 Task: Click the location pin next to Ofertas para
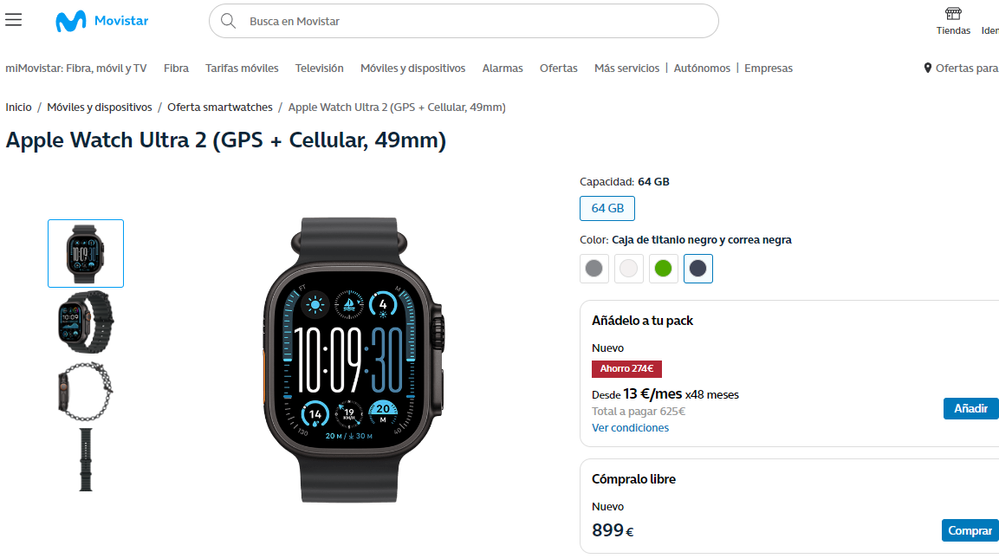[928, 68]
